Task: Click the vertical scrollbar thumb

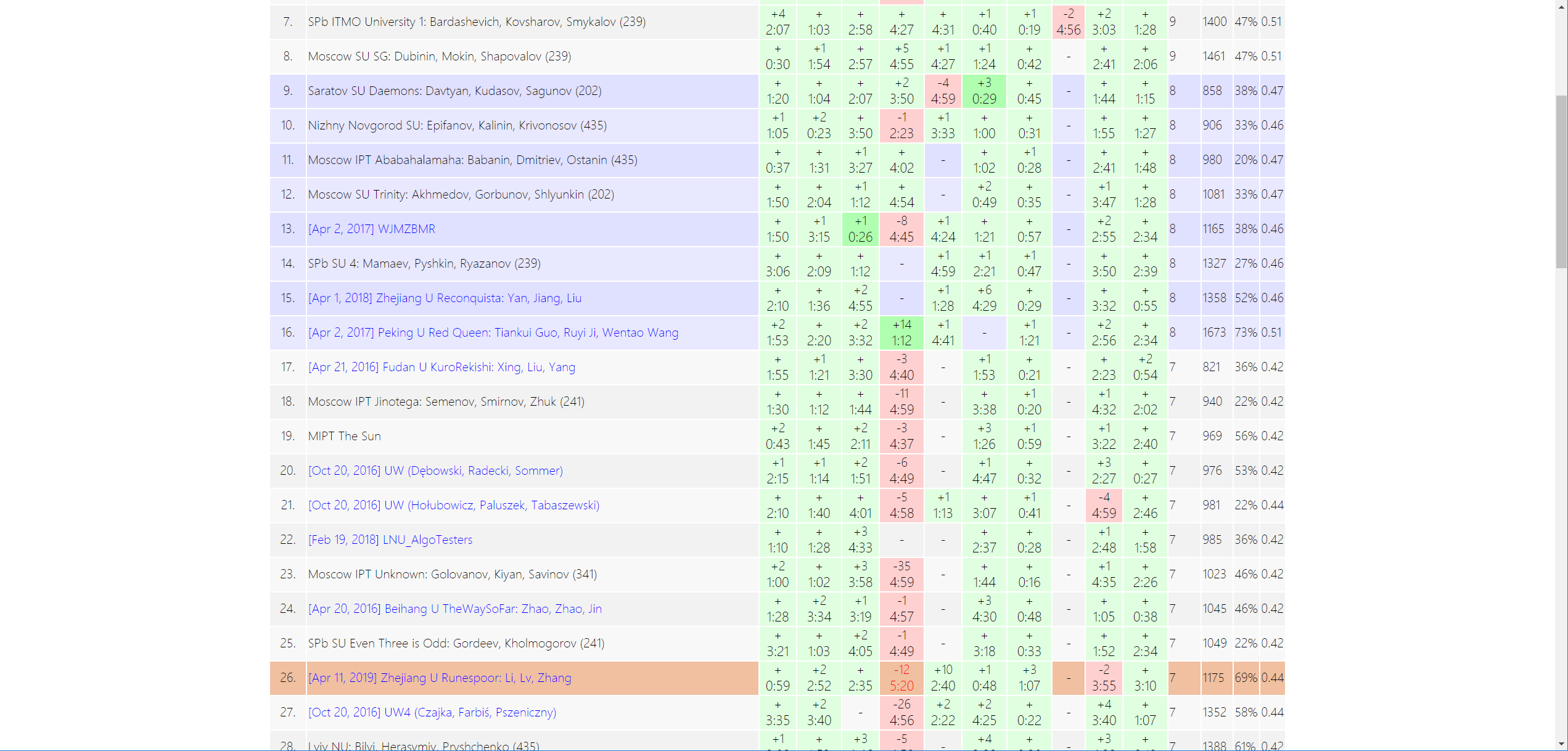Action: [x=1561, y=182]
